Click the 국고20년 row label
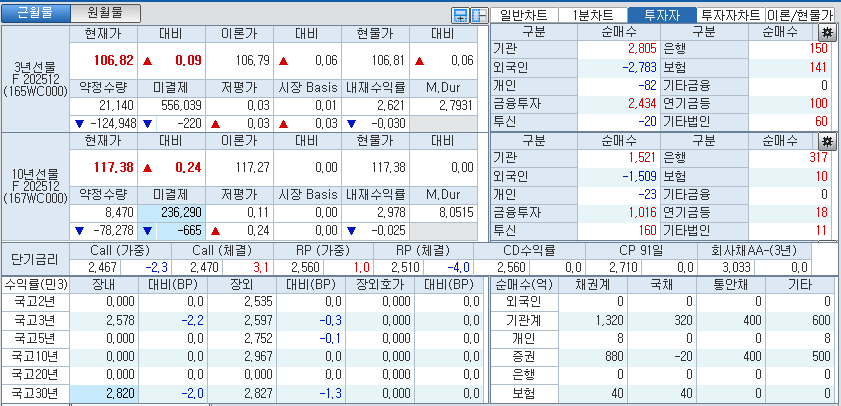Screen dimensions: 841x406 click(35, 375)
